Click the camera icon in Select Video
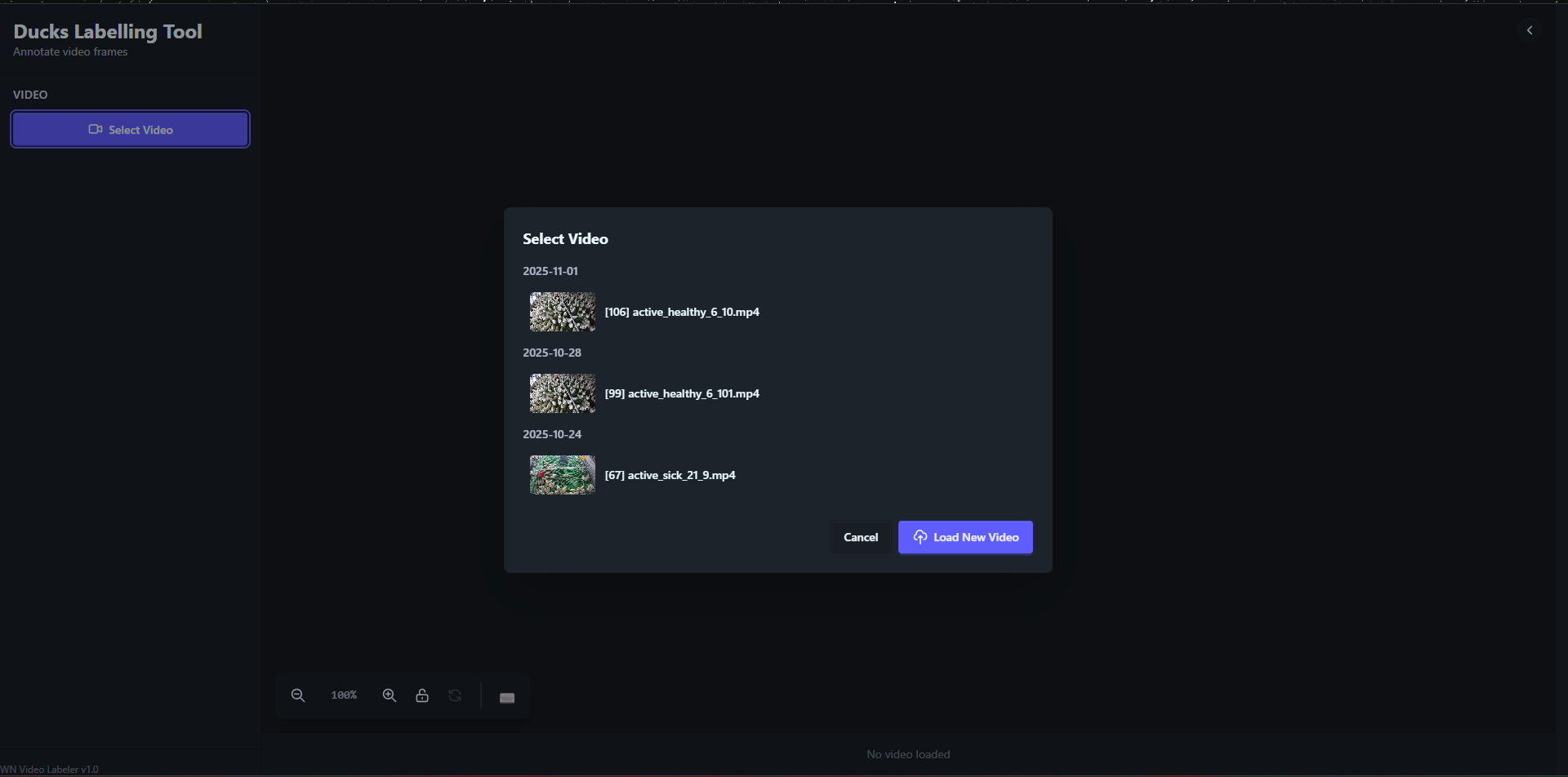Screen dimensions: 1568x777 click(96, 130)
